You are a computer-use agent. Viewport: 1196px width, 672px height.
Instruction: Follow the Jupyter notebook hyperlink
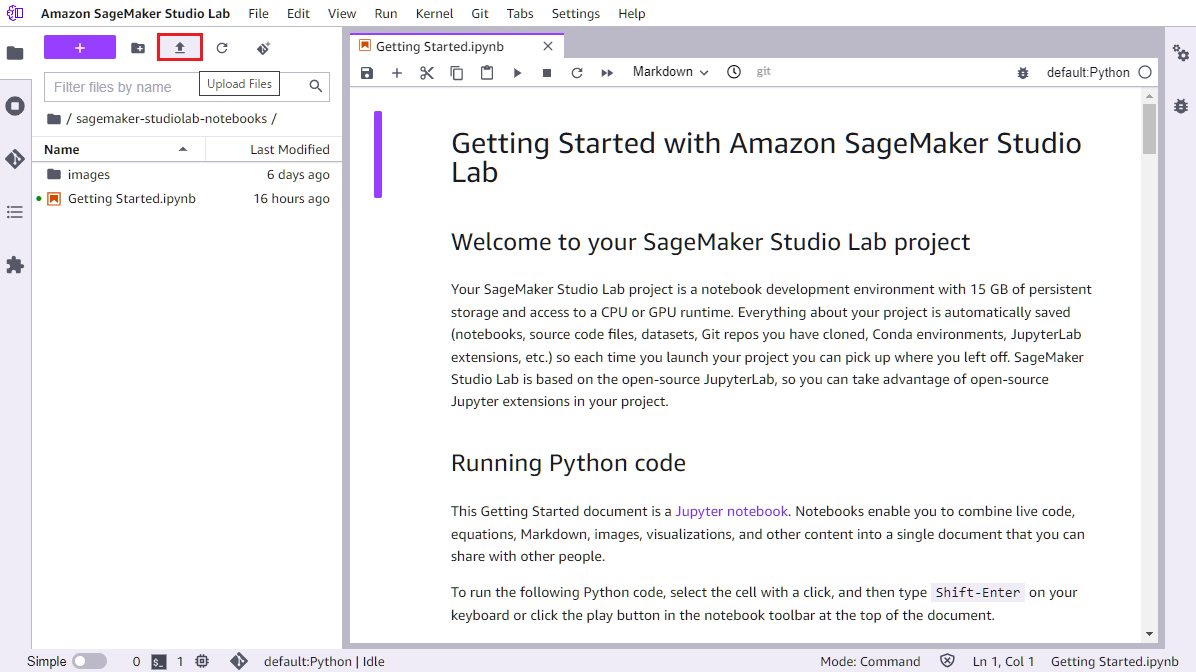731,511
